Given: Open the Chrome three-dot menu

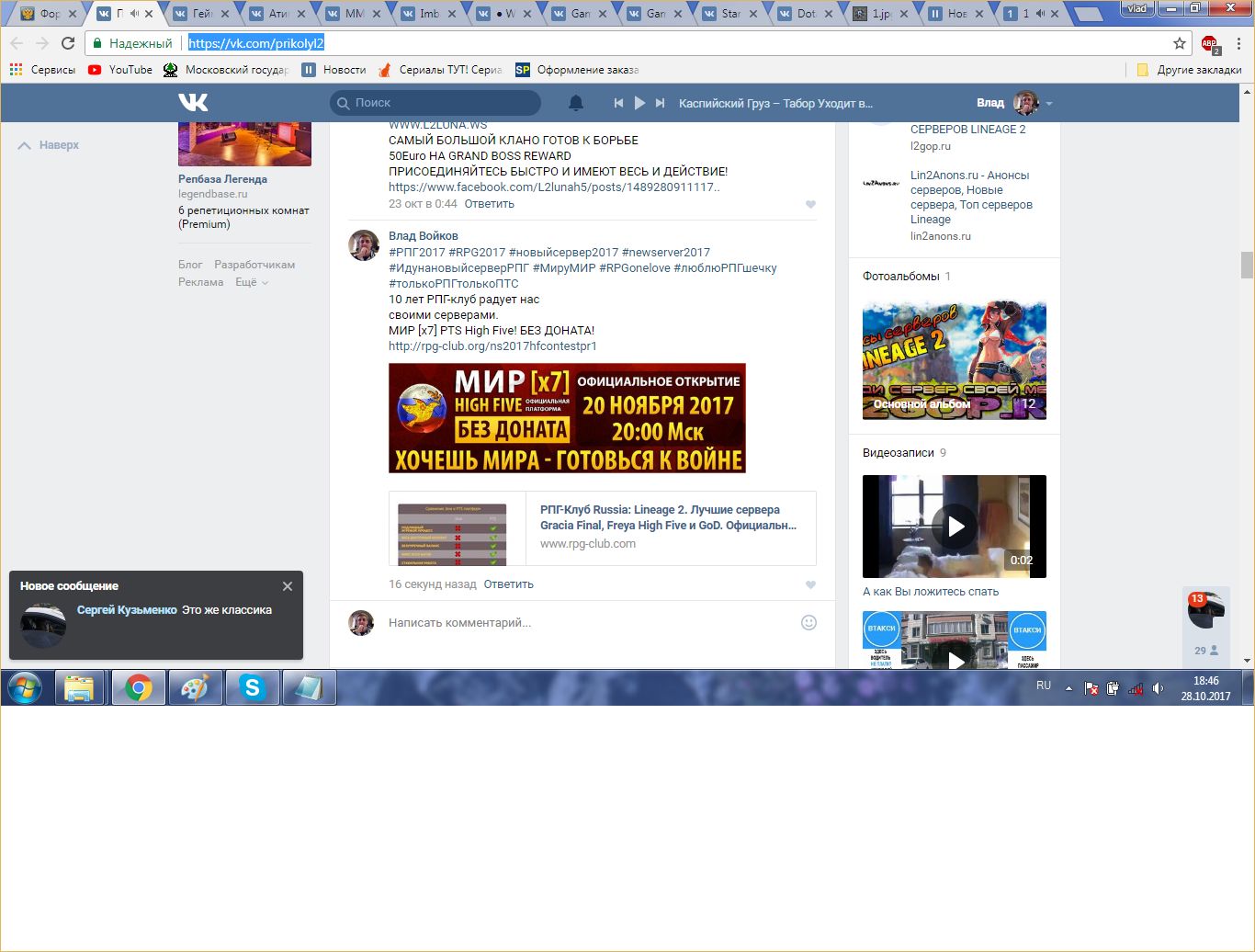Looking at the screenshot, I should [x=1238, y=43].
